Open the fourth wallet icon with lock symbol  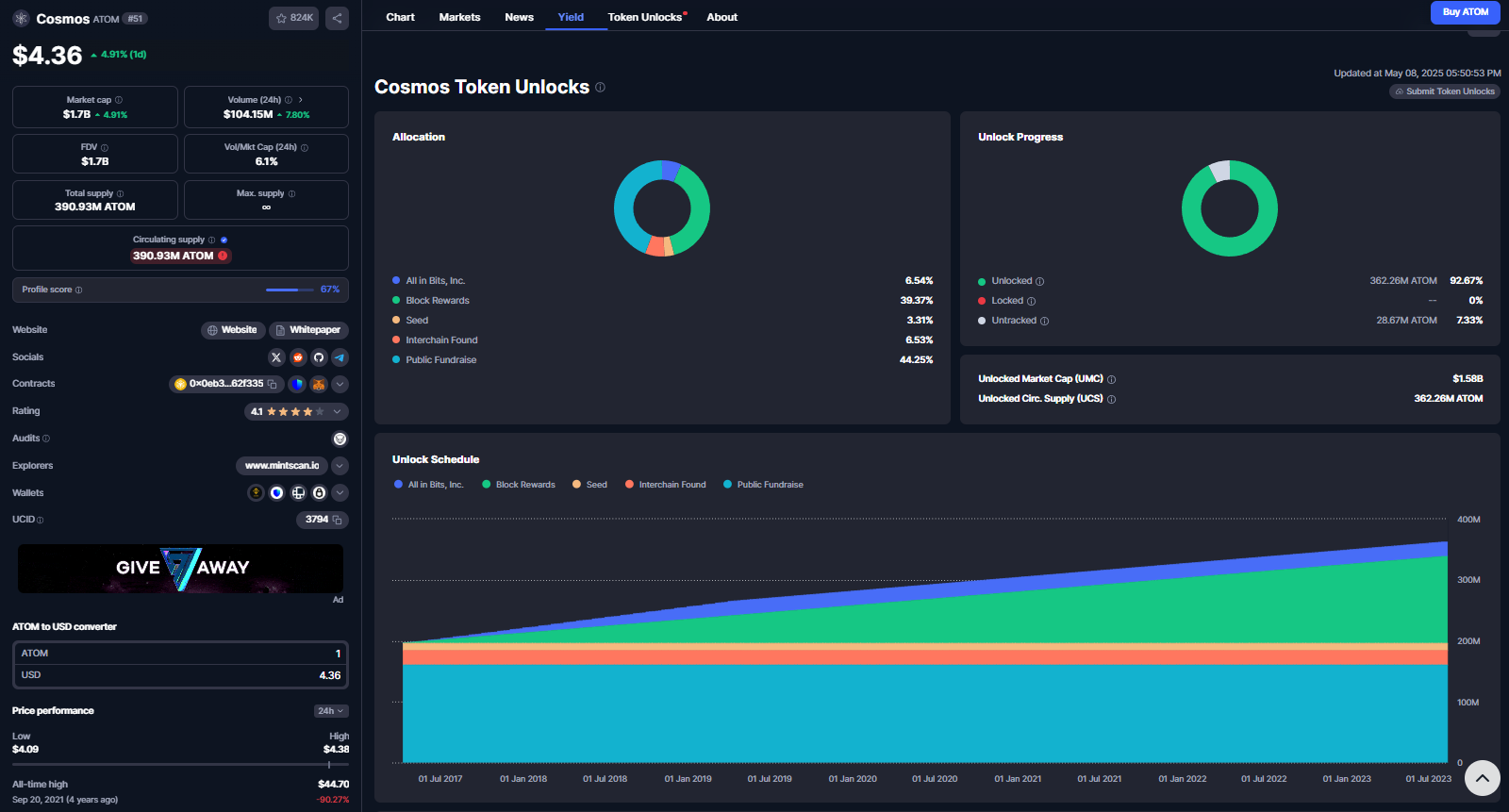[x=319, y=493]
